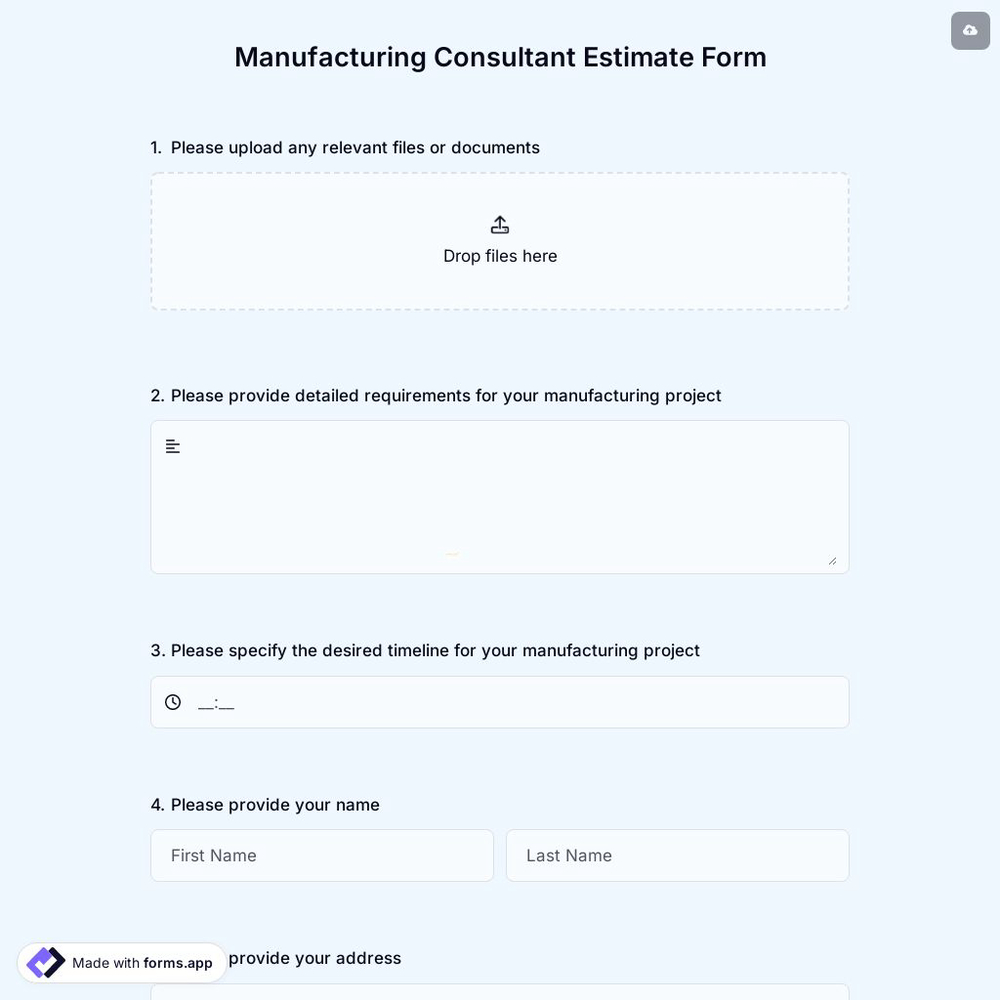Click question 3 about desired project timeline
Screen dimensions: 1000x1000
[x=425, y=650]
